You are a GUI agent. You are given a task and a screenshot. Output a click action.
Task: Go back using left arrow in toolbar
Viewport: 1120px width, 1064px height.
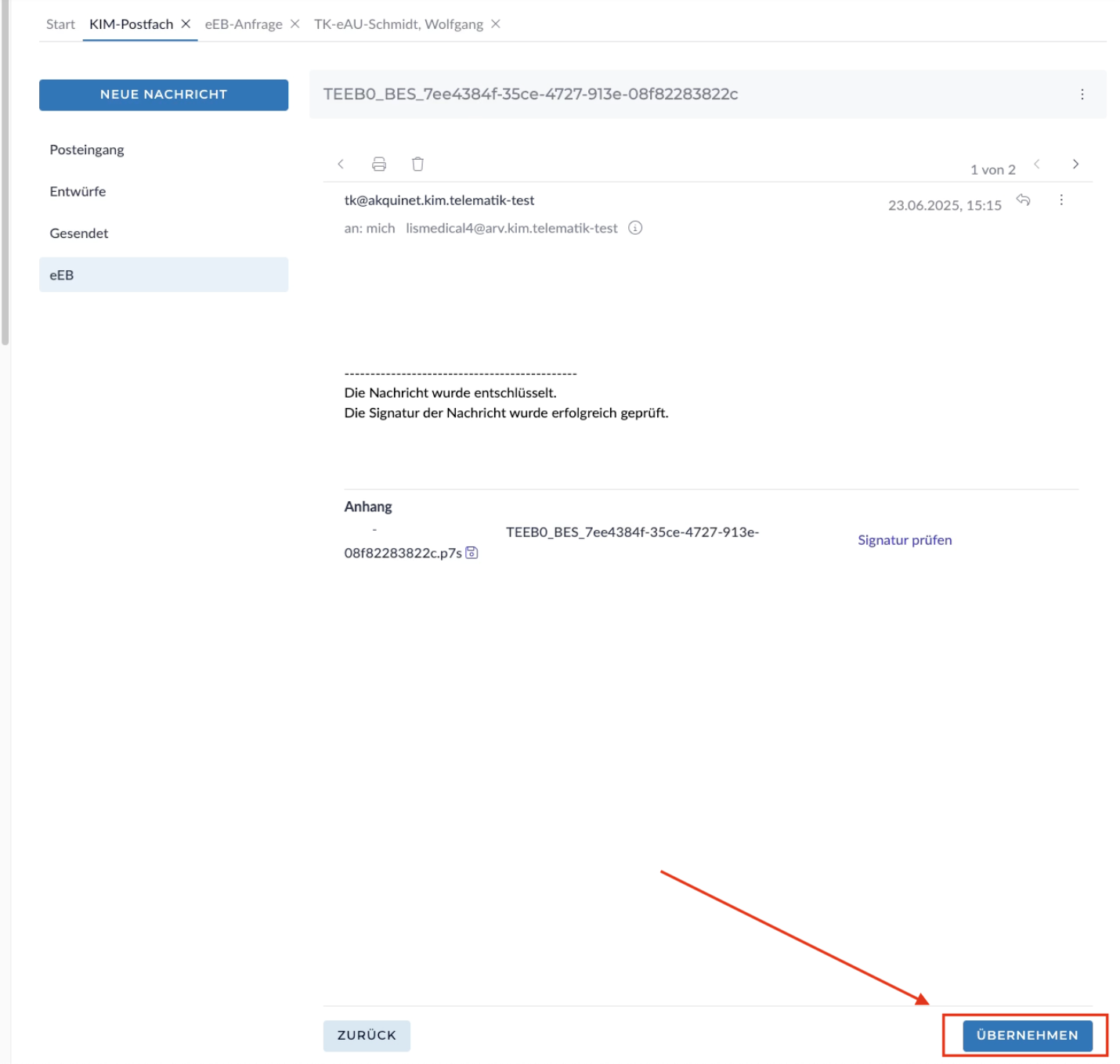(341, 164)
